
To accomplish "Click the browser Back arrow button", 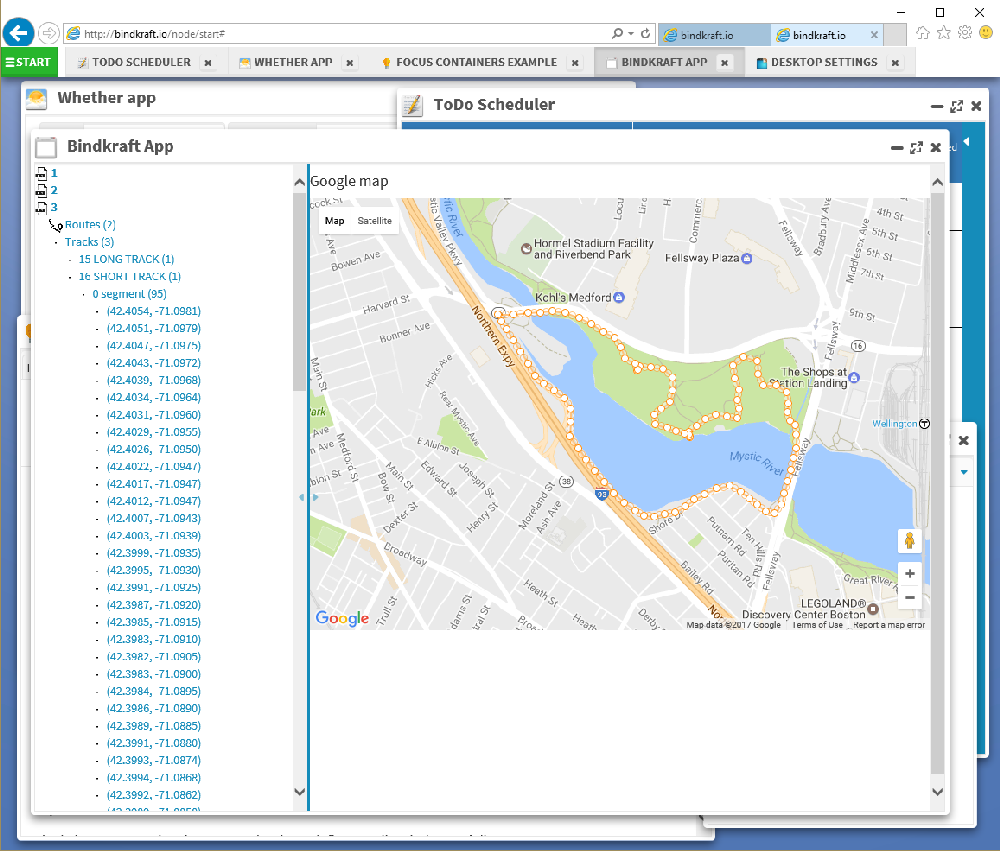I will pos(18,33).
